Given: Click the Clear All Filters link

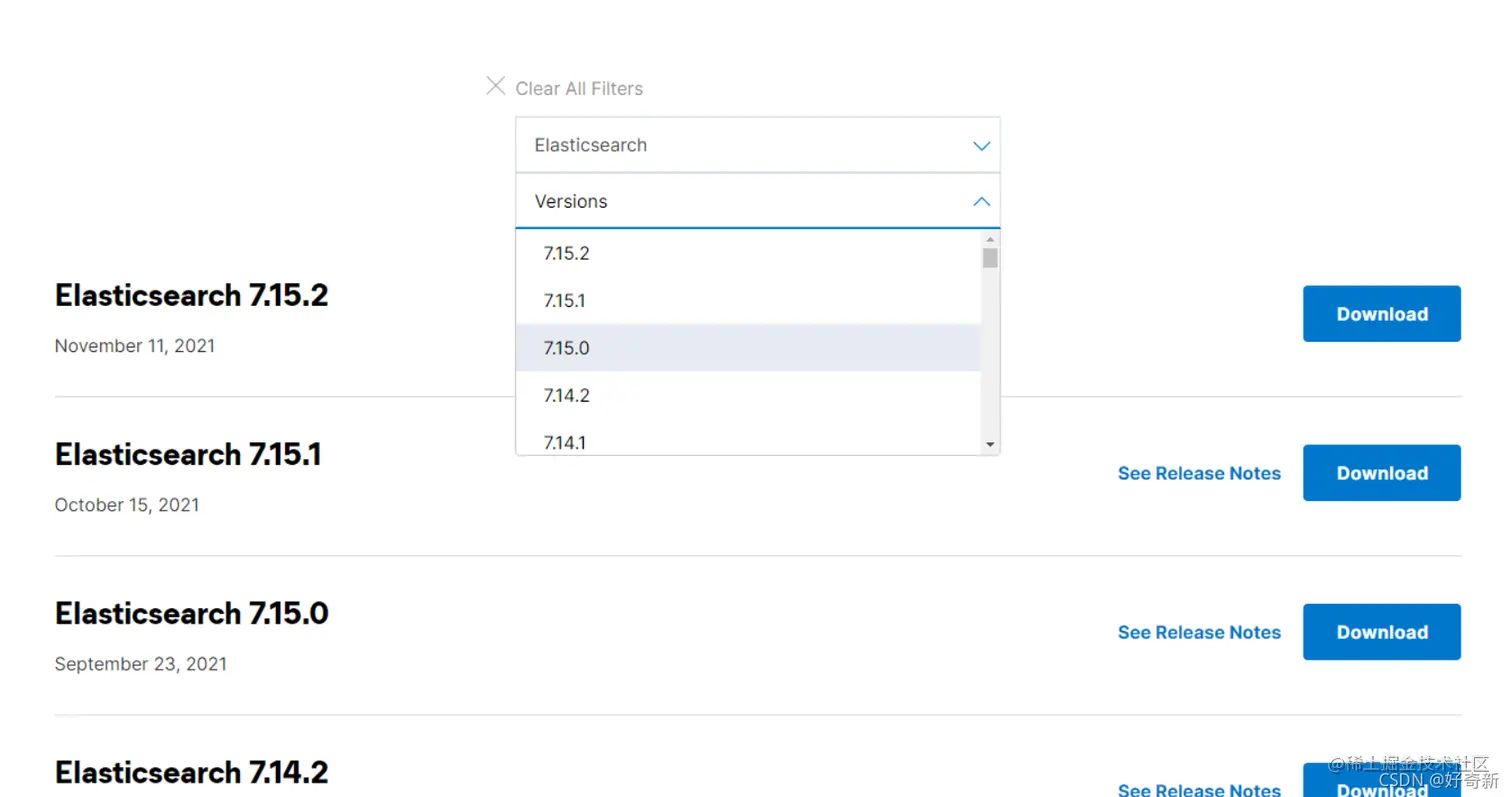Looking at the screenshot, I should coord(579,89).
